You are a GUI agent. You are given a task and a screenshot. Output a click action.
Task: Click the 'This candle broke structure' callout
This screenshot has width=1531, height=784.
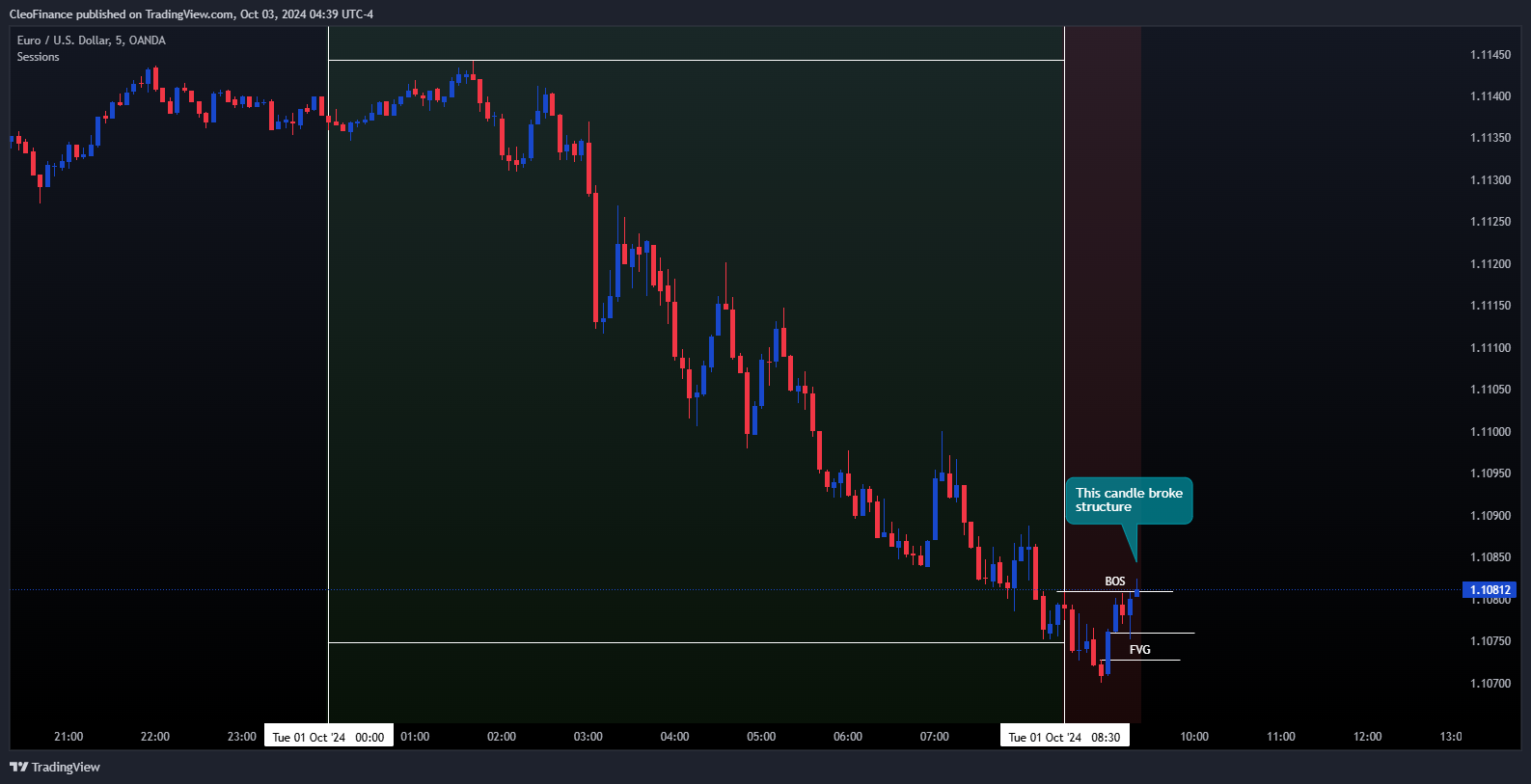[1129, 500]
